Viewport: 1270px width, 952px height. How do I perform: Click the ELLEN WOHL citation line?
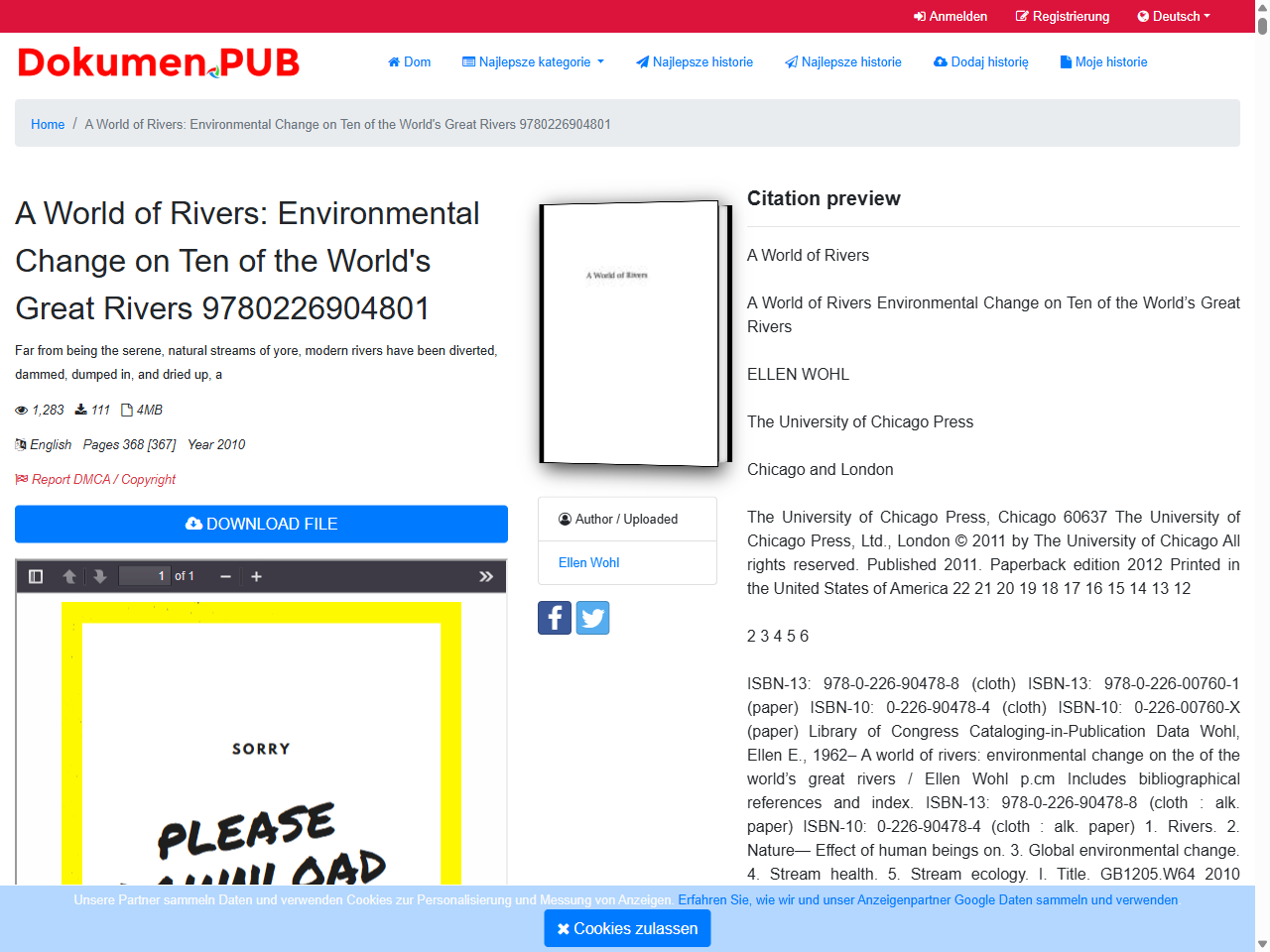tap(798, 374)
